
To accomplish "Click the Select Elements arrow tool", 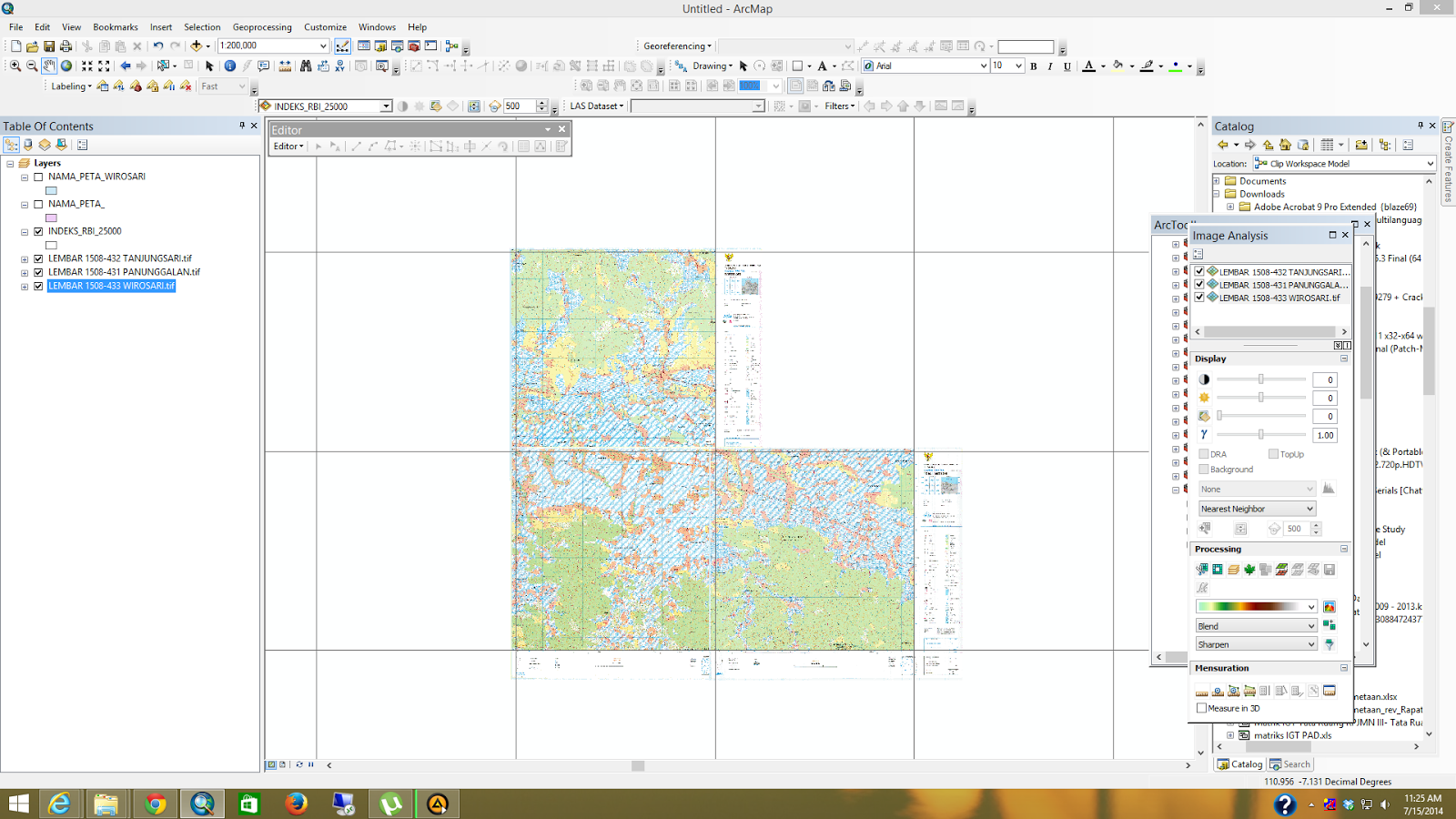I will [x=209, y=66].
